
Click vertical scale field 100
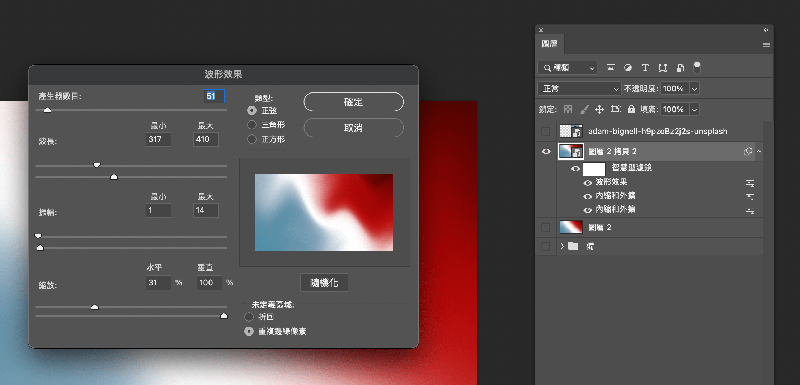[210, 283]
